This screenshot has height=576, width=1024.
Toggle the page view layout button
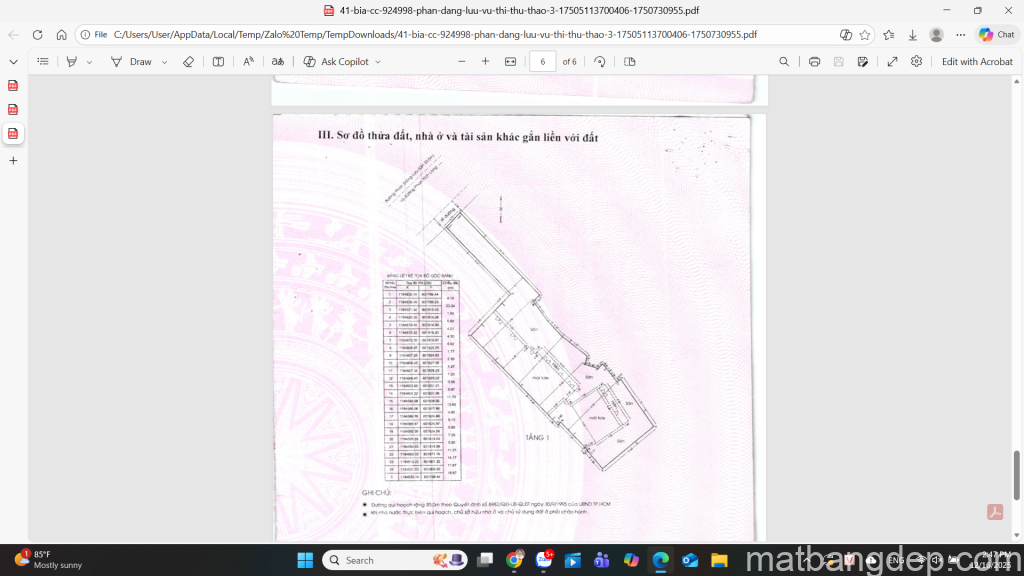629,62
